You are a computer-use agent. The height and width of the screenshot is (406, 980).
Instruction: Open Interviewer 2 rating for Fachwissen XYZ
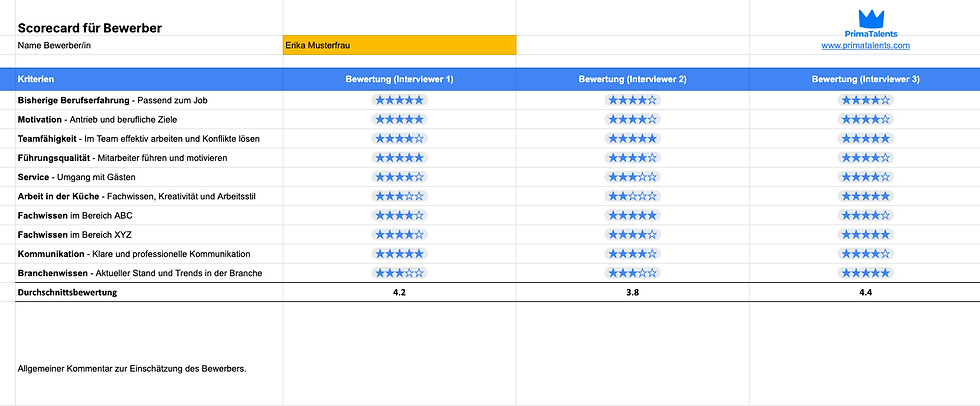(632, 235)
